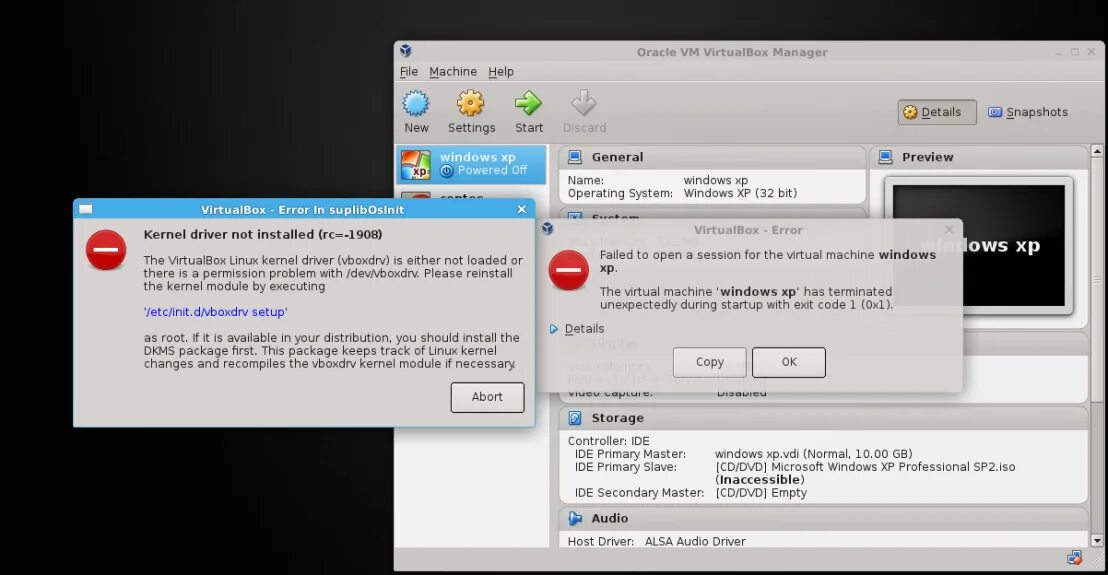Click the '(Inaccessible)' text in Storage
Image resolution: width=1108 pixels, height=575 pixels.
coord(760,480)
